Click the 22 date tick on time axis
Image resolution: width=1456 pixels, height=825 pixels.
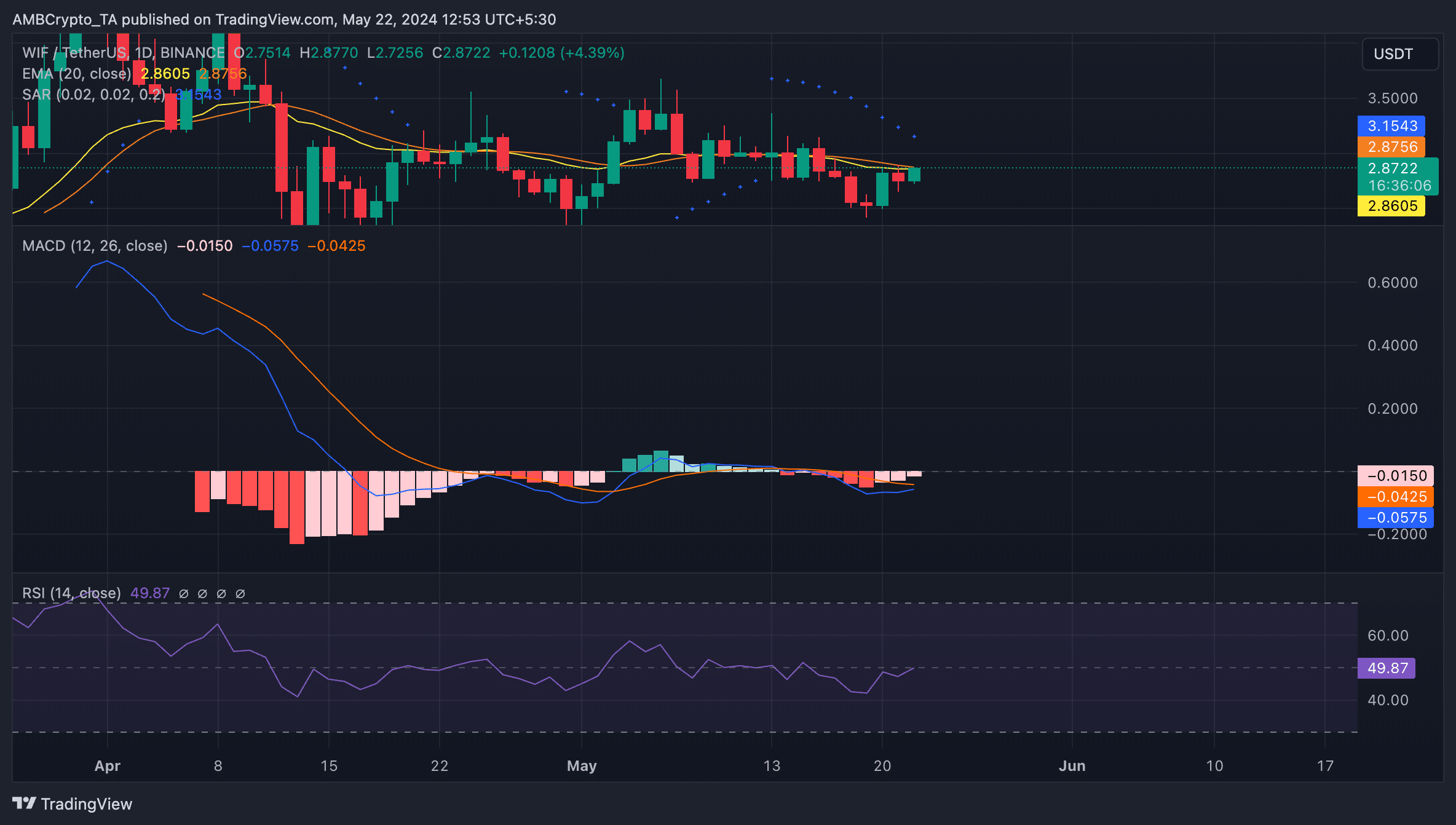(x=440, y=766)
